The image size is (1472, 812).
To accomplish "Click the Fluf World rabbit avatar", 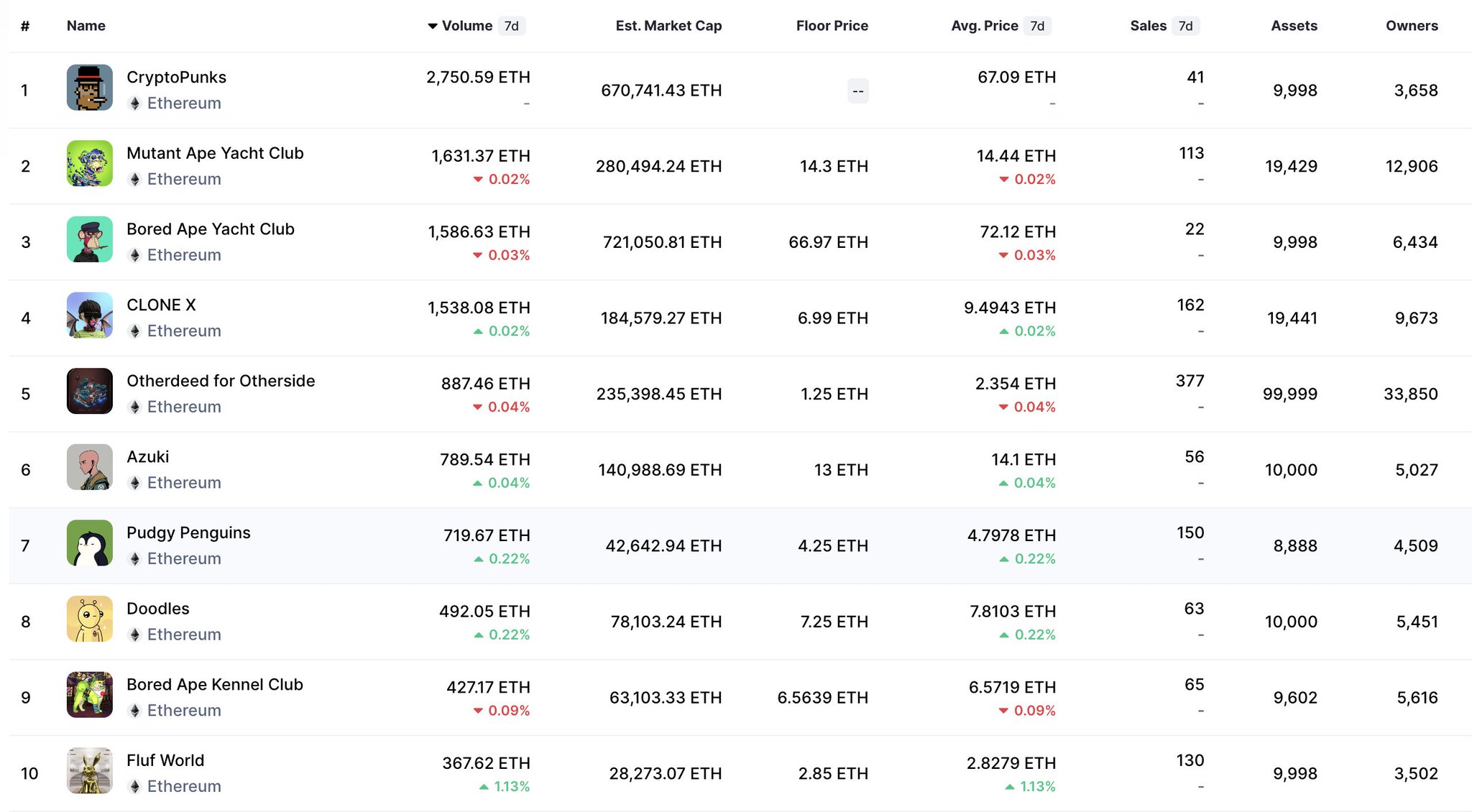I will (90, 770).
